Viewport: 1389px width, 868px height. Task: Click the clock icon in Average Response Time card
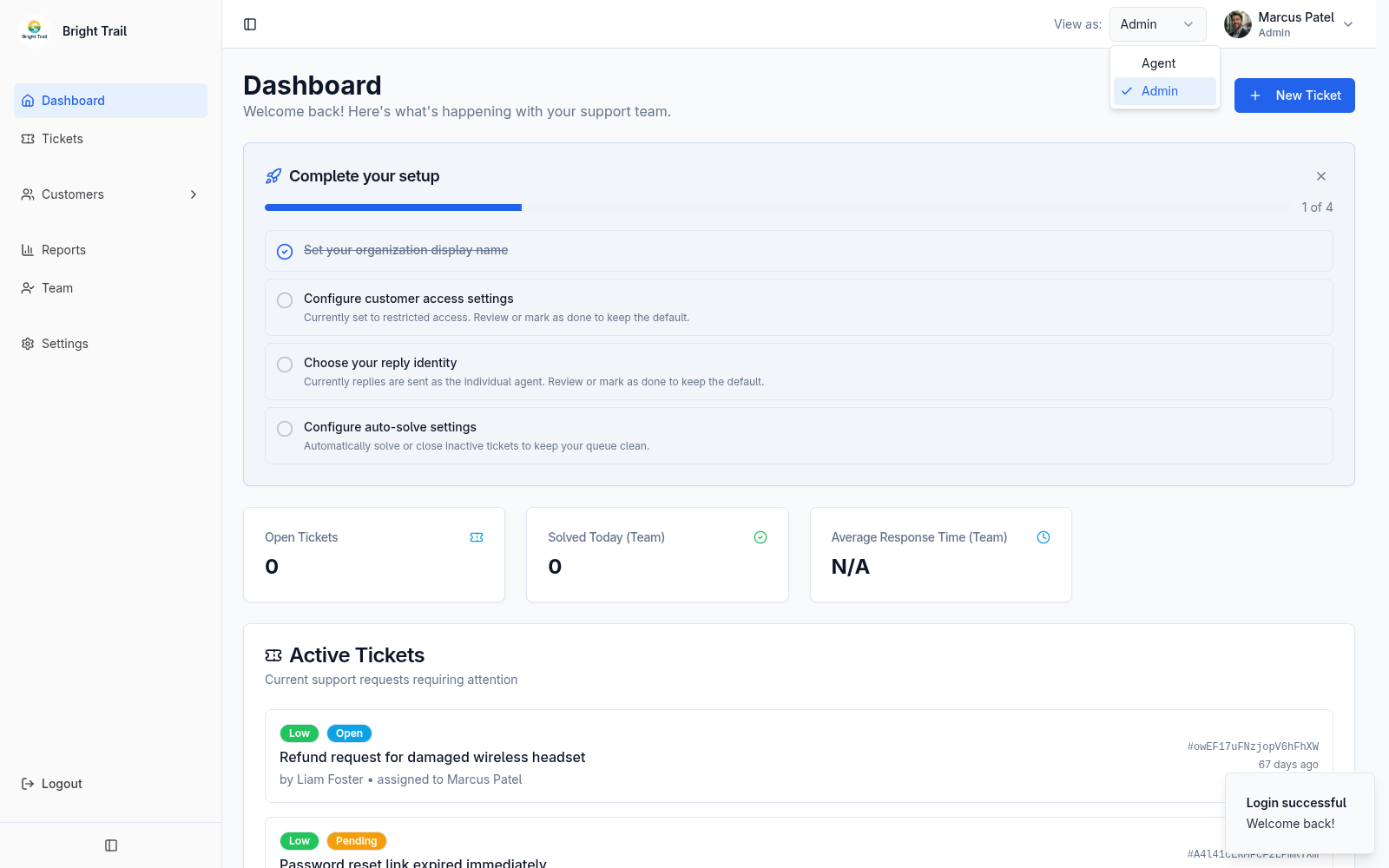pyautogui.click(x=1043, y=537)
